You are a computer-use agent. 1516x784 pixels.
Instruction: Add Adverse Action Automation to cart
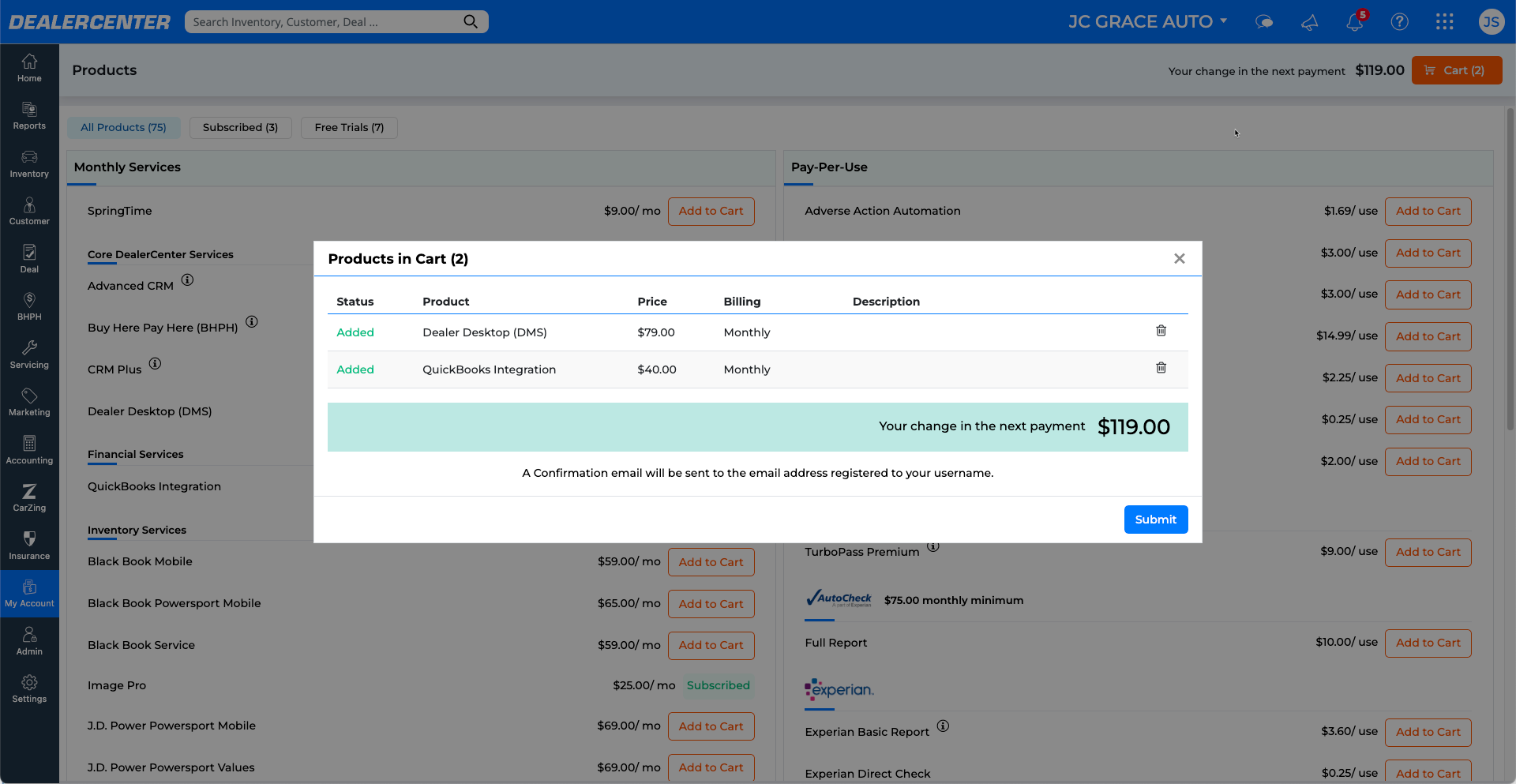(1428, 212)
